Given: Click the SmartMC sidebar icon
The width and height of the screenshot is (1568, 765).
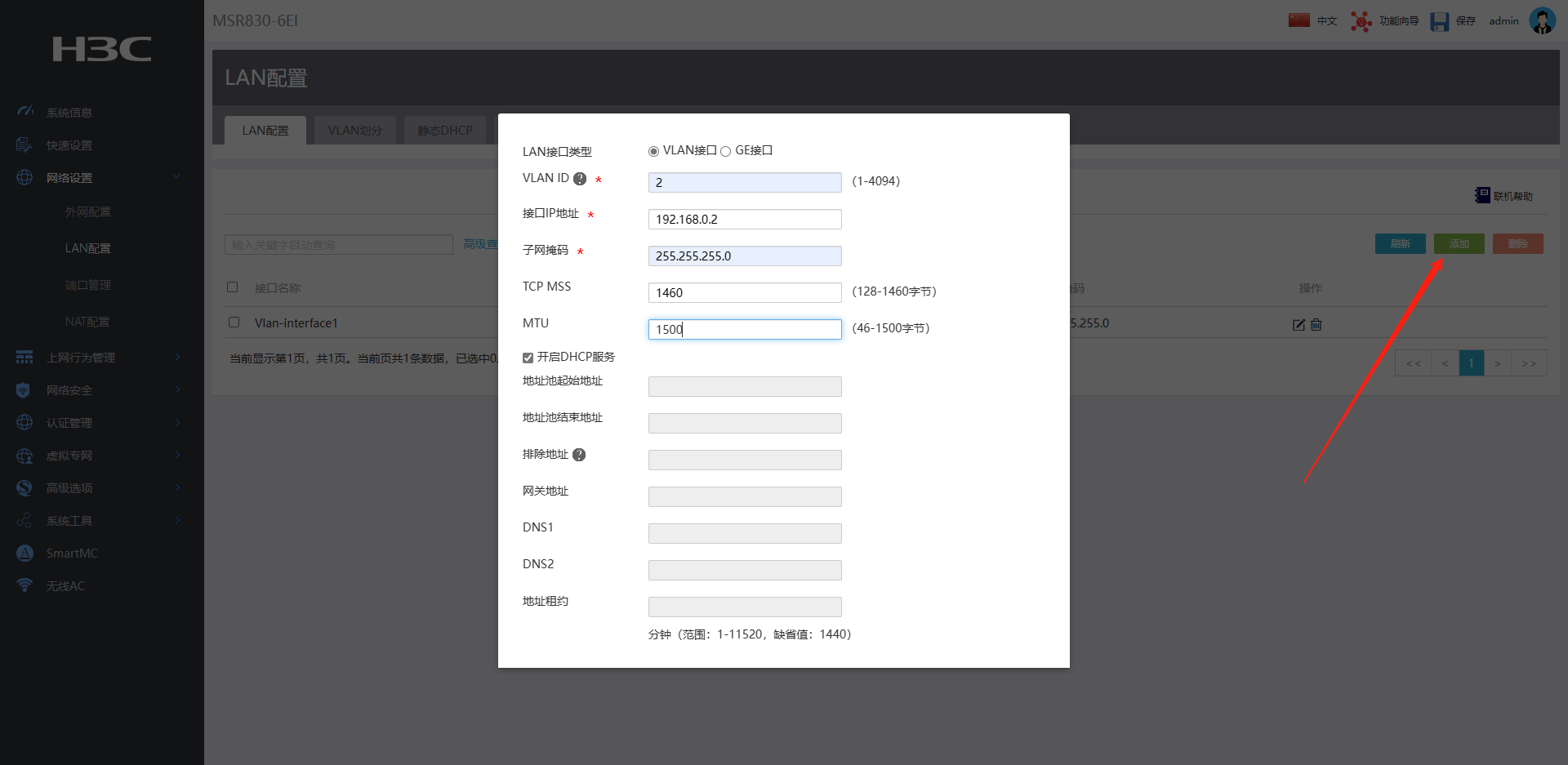Looking at the screenshot, I should tap(24, 553).
